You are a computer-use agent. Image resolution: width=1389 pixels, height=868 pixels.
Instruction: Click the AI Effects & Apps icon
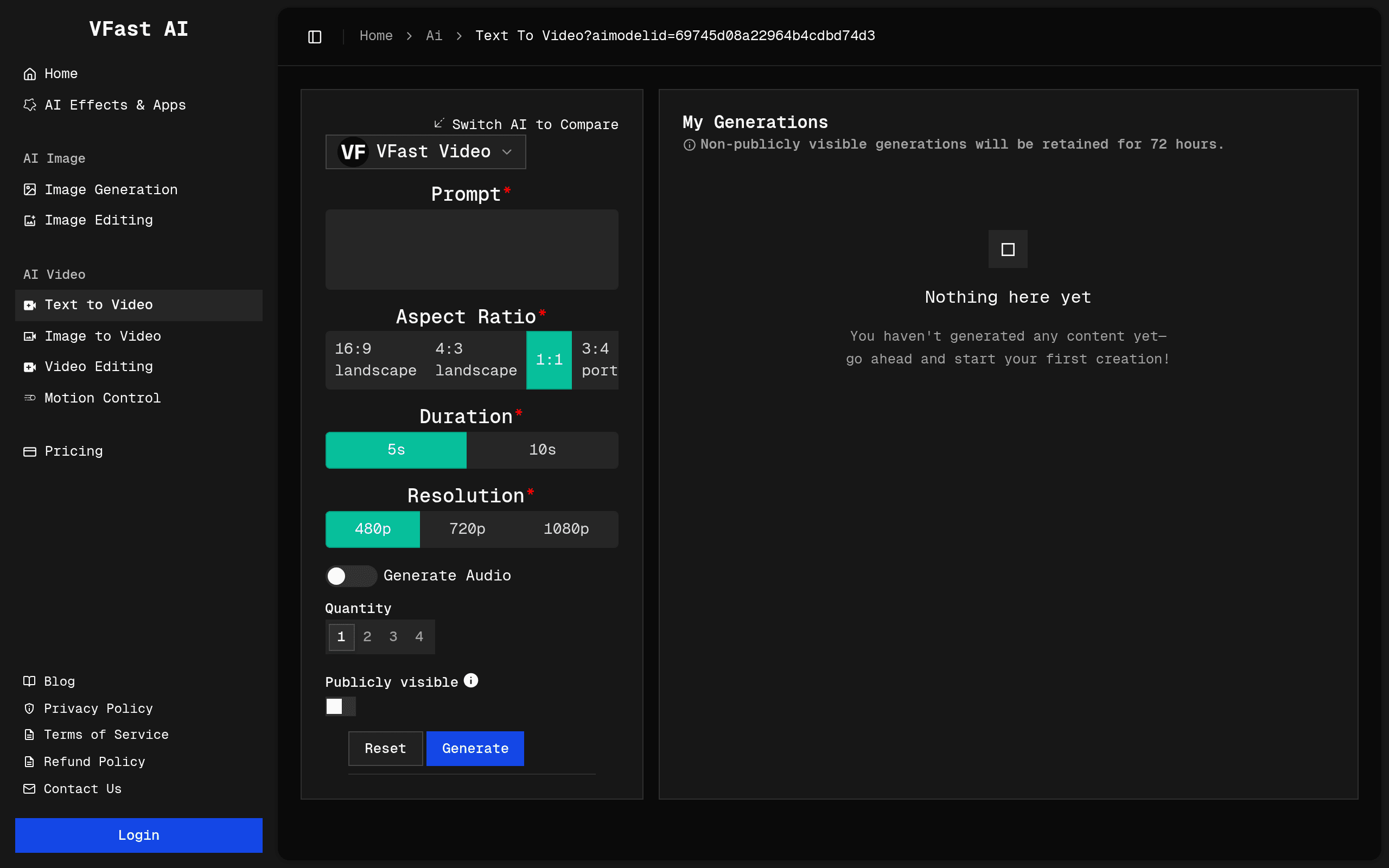tap(30, 105)
